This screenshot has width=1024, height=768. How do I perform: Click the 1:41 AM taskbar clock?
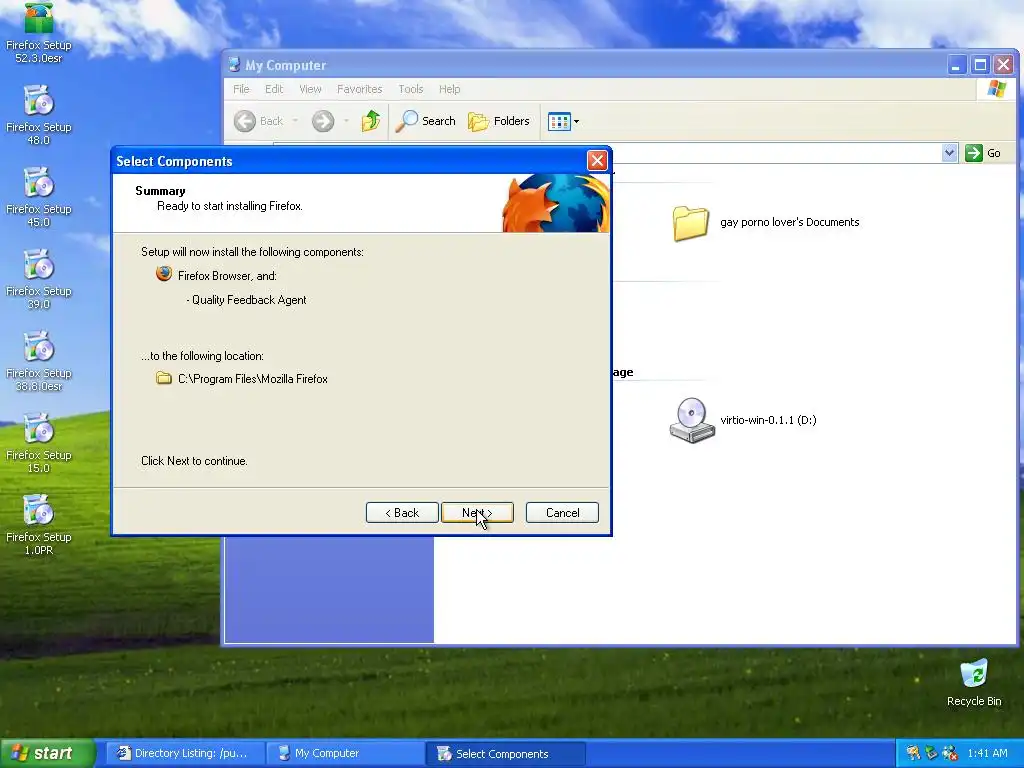[x=987, y=753]
